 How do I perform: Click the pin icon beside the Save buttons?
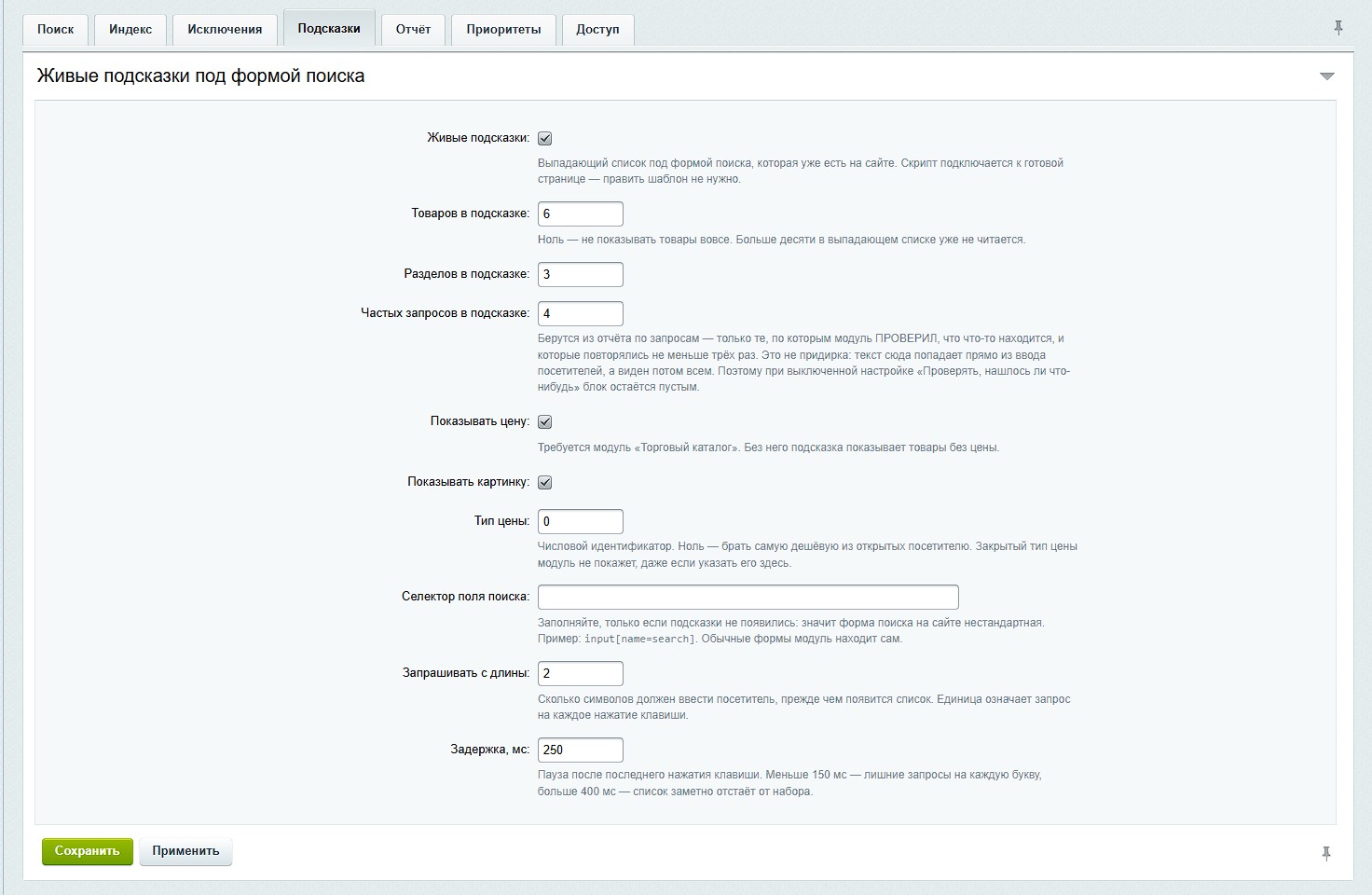click(x=1325, y=852)
